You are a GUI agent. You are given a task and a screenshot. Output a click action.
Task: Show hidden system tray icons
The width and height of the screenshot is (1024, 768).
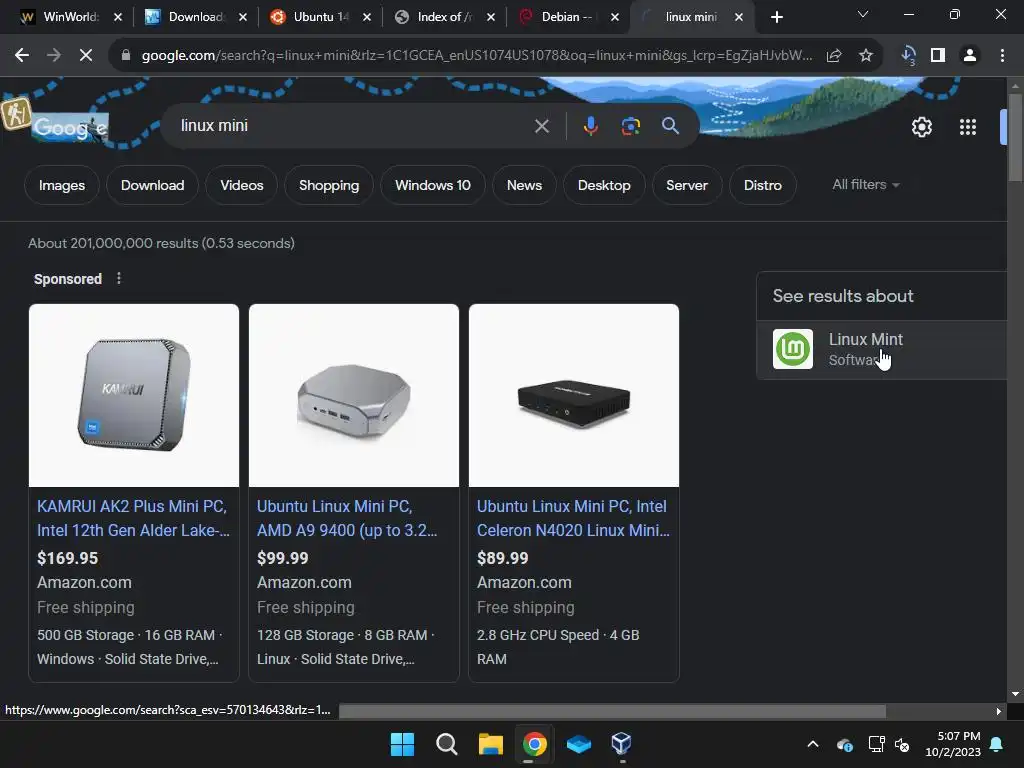(x=813, y=744)
